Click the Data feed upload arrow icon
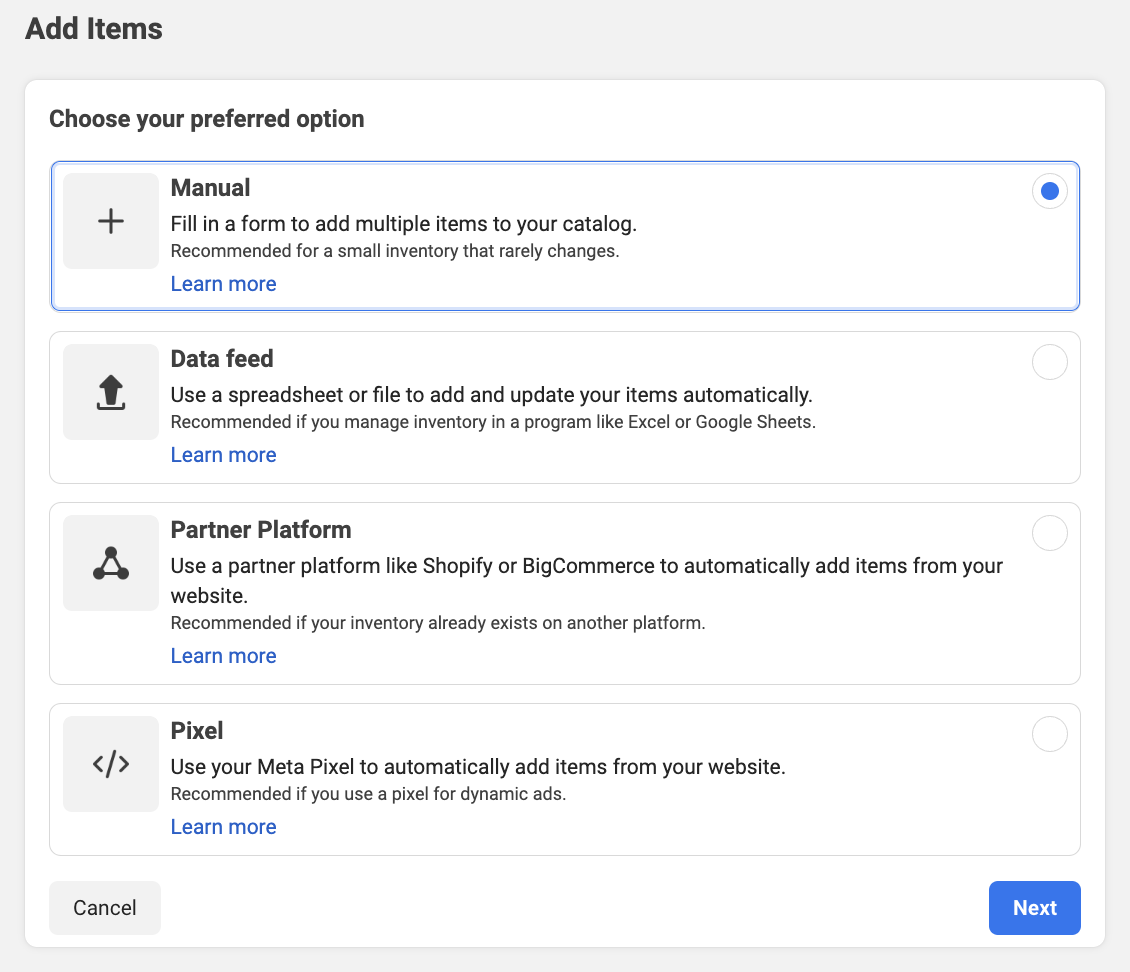Image resolution: width=1130 pixels, height=972 pixels. [x=111, y=392]
